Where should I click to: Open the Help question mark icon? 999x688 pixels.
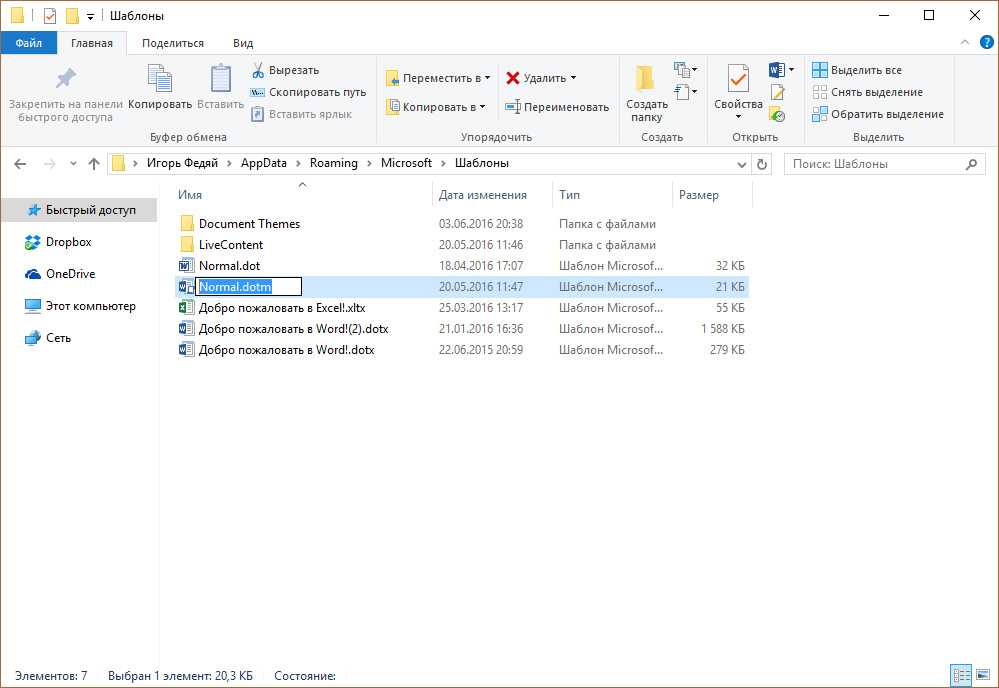986,43
